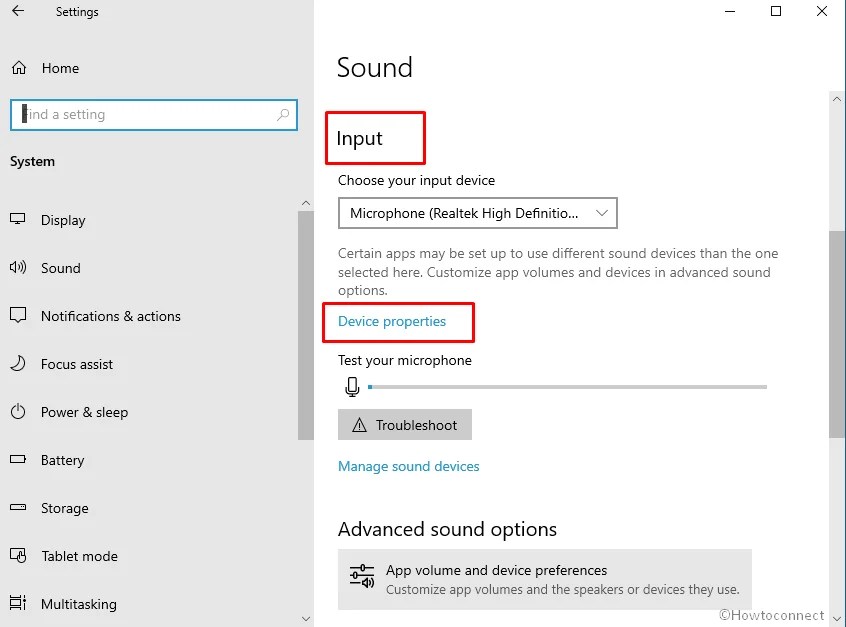Screen dimensions: 846x627
Task: Open Notifications & actions via the bell icon
Action: coord(18,316)
